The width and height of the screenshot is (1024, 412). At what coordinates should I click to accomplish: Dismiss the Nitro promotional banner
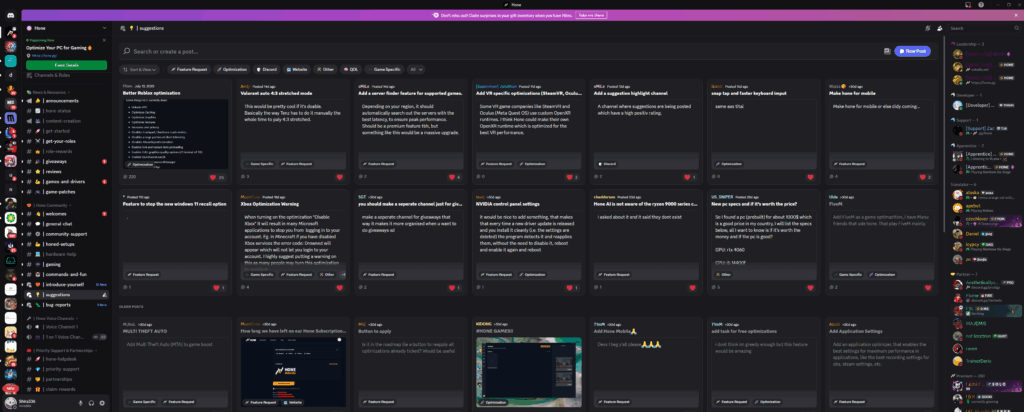[1016, 15]
